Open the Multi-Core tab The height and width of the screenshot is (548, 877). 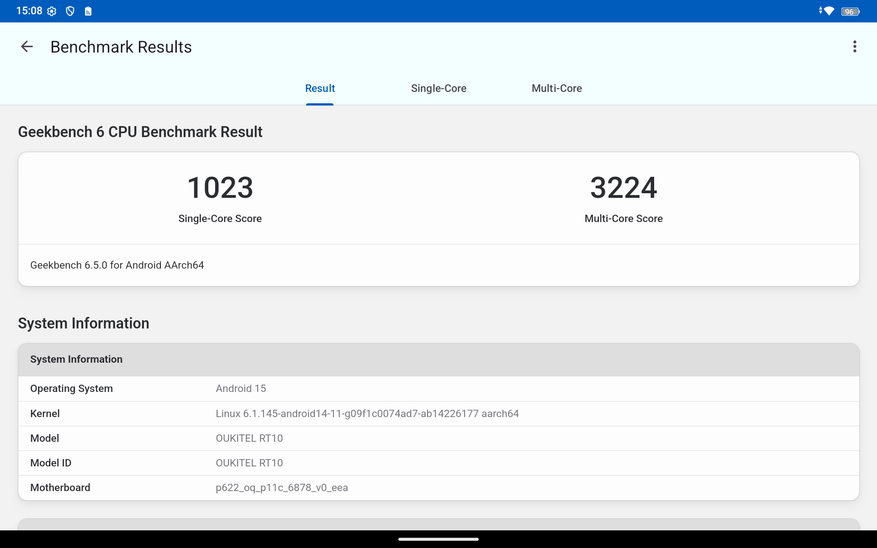click(556, 88)
